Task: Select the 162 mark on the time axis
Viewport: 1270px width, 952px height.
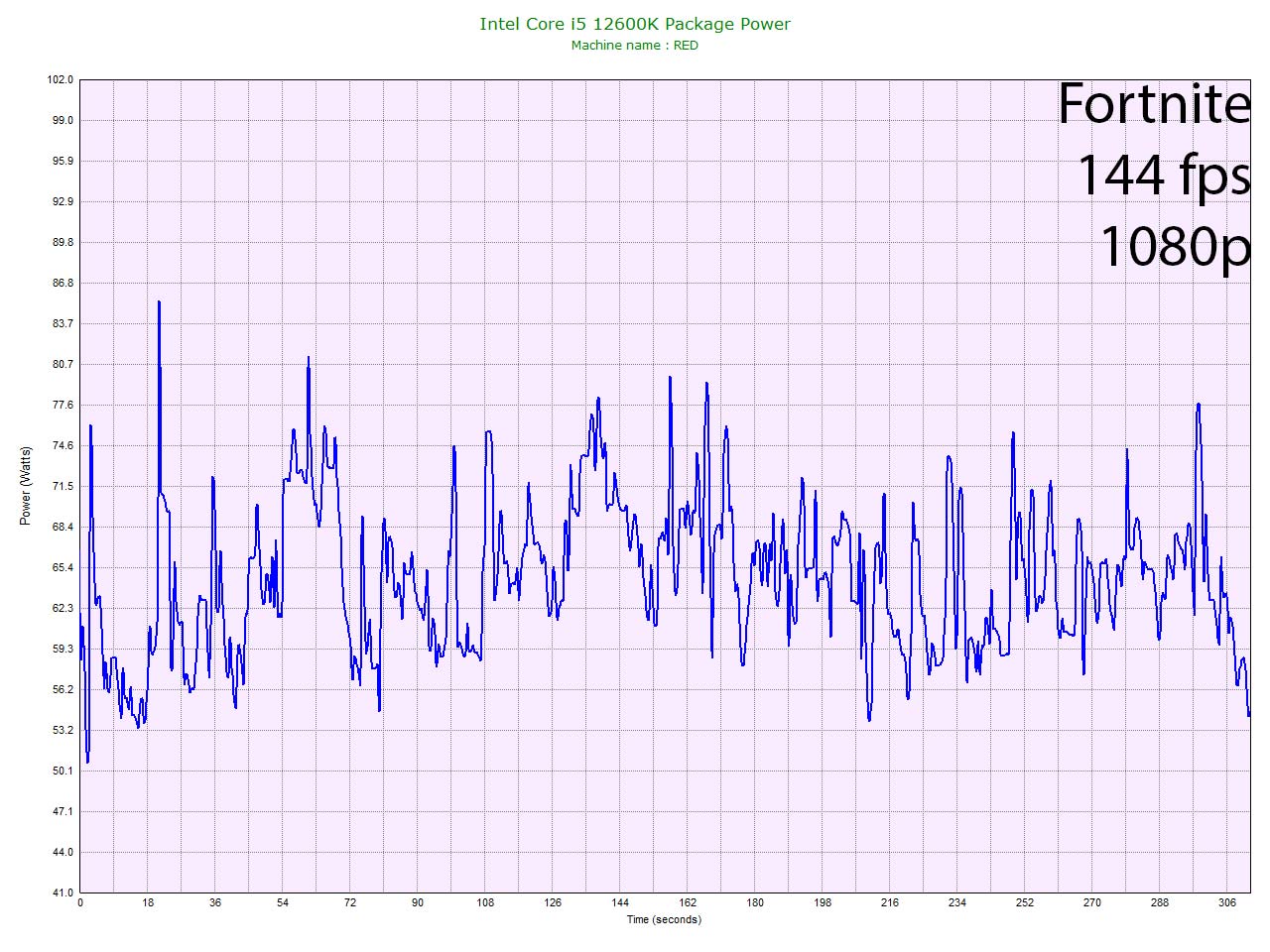Action: click(688, 902)
